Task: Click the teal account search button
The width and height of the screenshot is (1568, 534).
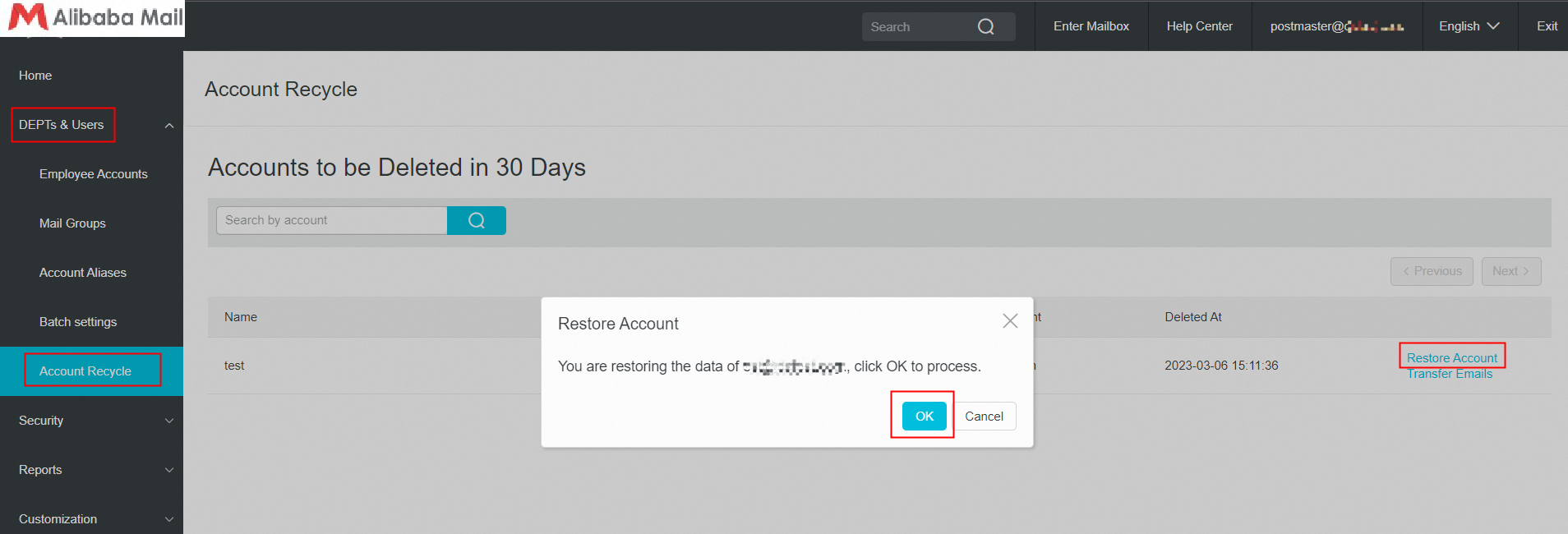Action: pyautogui.click(x=476, y=220)
